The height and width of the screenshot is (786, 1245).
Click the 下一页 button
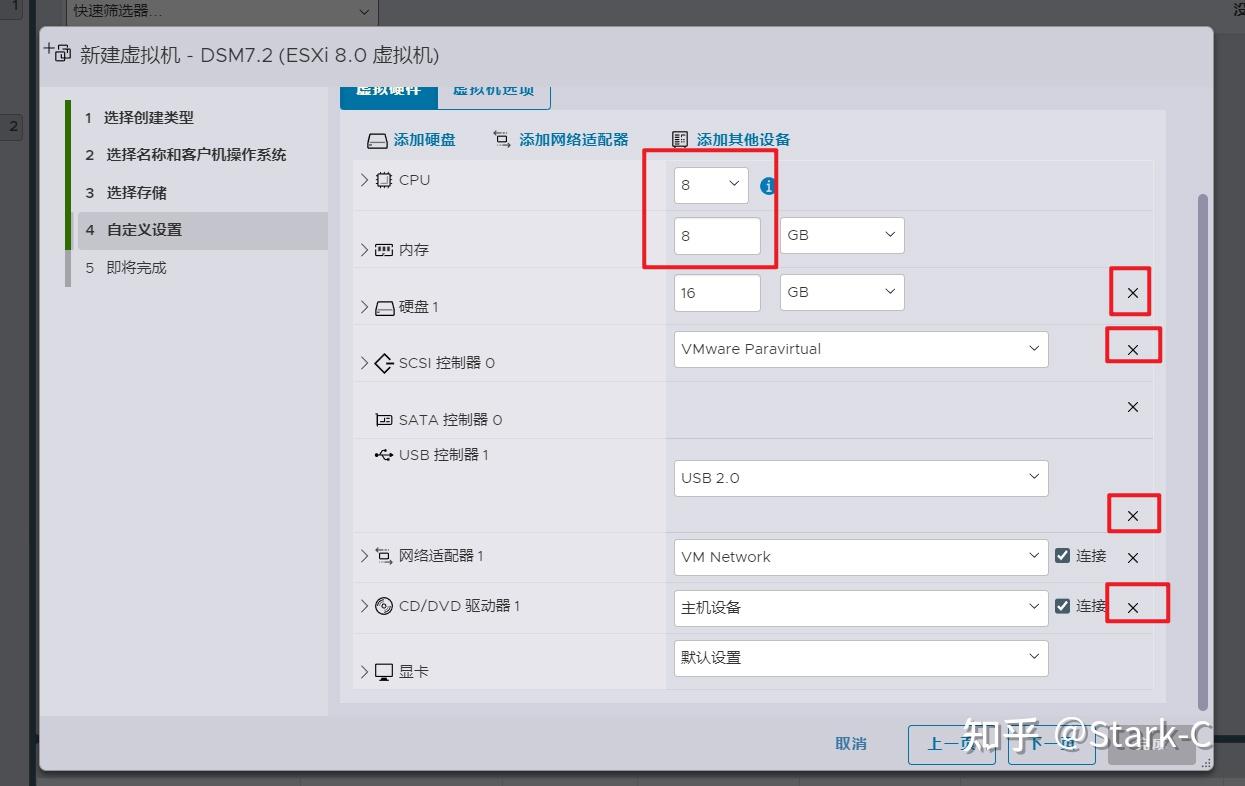pyautogui.click(x=1051, y=744)
